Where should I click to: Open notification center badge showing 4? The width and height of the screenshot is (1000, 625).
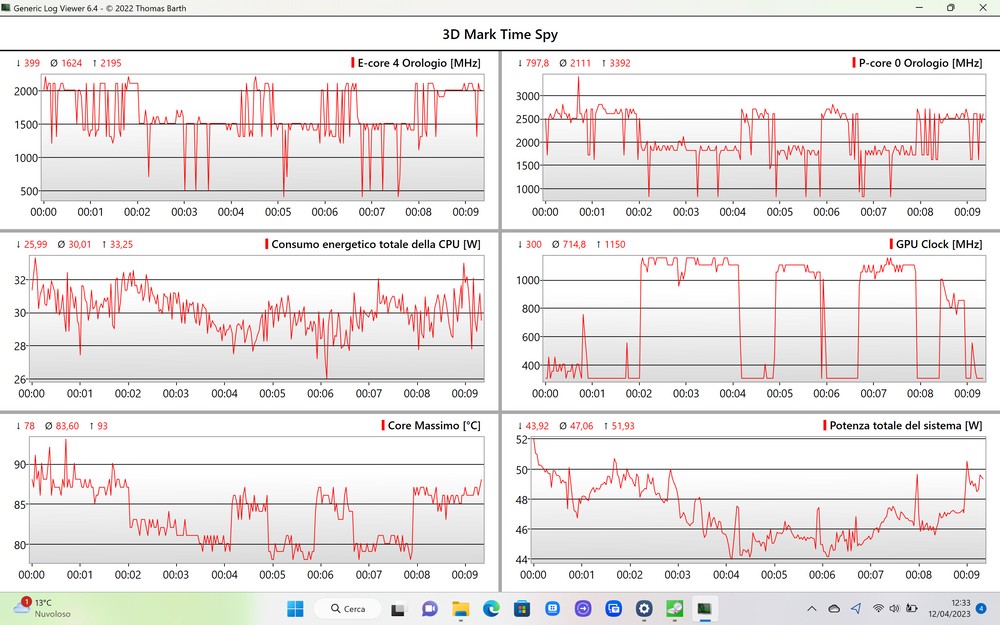pyautogui.click(x=982, y=608)
